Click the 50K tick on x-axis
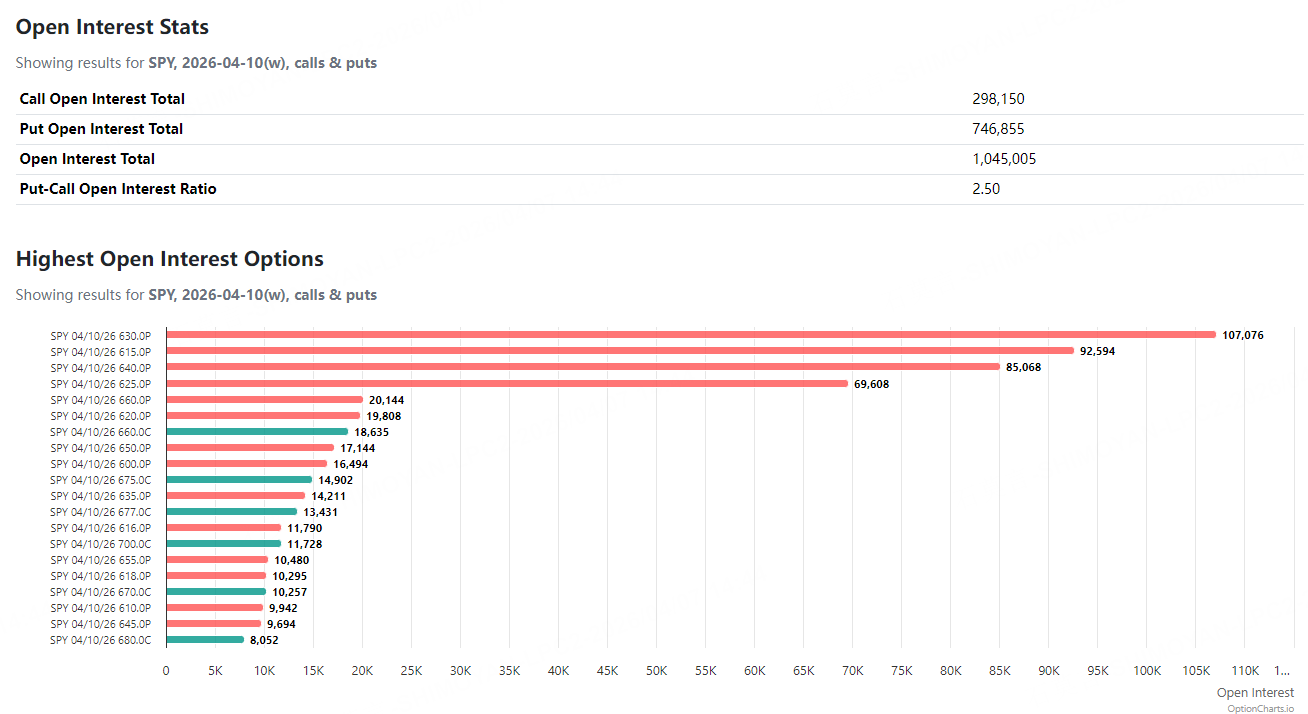 (x=656, y=671)
